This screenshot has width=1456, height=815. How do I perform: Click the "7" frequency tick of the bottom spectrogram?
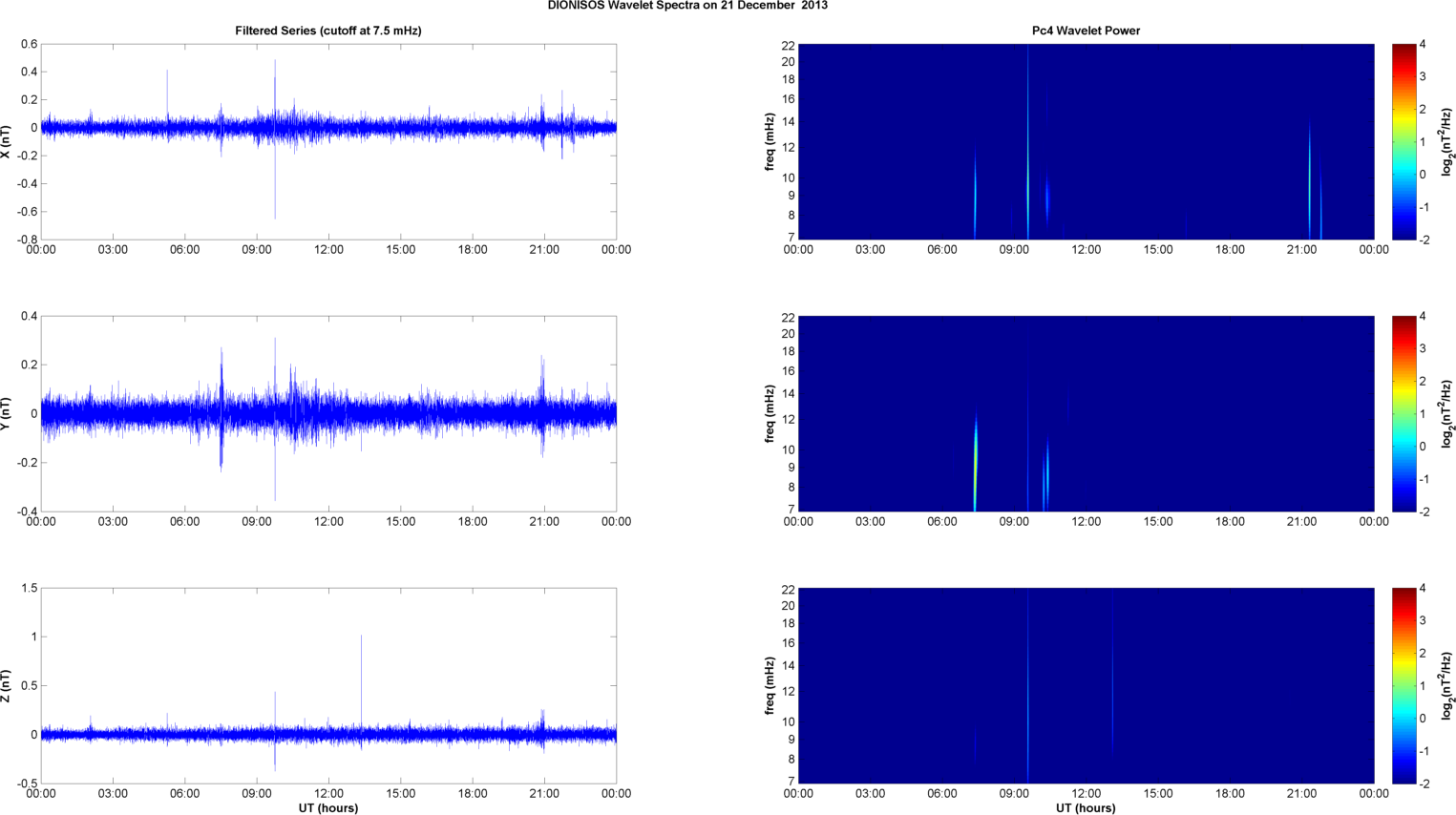[791, 782]
